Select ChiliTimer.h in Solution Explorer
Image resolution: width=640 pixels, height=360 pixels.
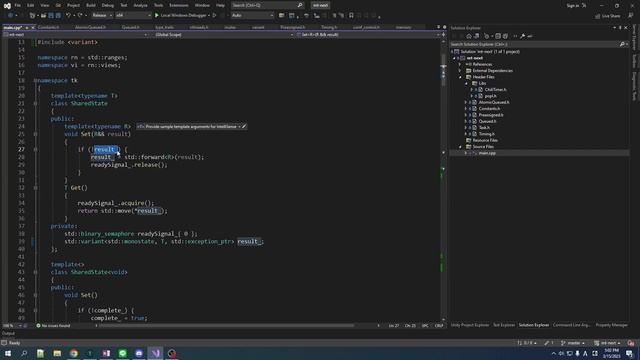tap(496, 89)
